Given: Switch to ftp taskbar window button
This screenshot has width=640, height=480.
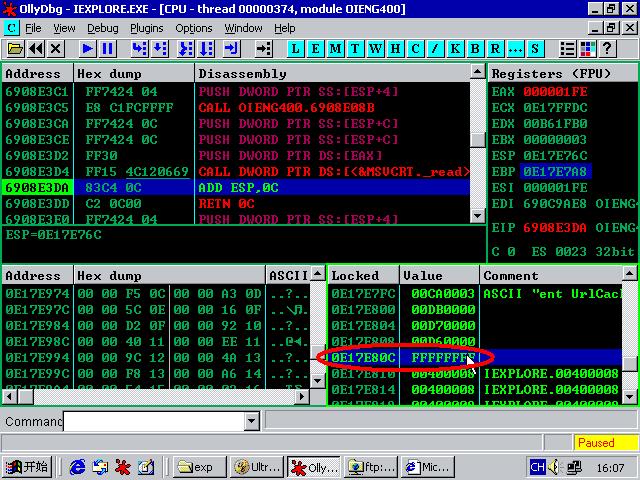Looking at the screenshot, I should [371, 467].
